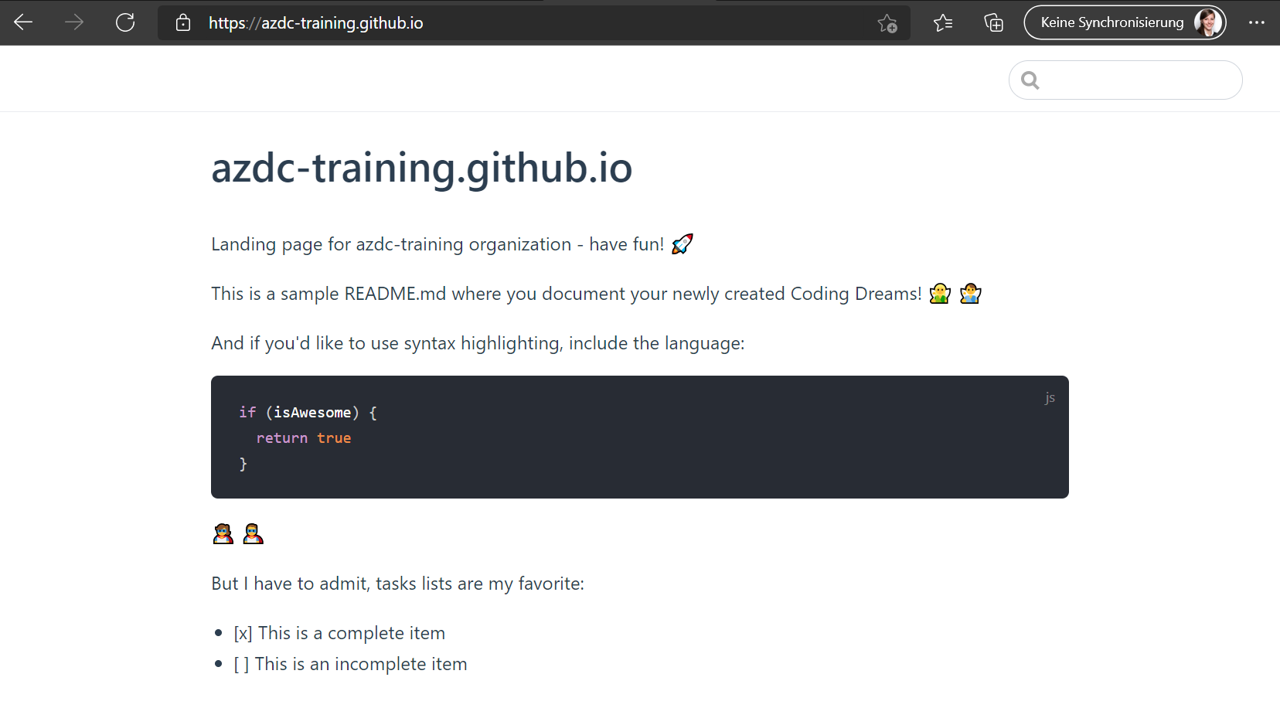Screen dimensions: 1280x708
Task: Click the '[x] This is a complete item' entry
Action: [339, 633]
